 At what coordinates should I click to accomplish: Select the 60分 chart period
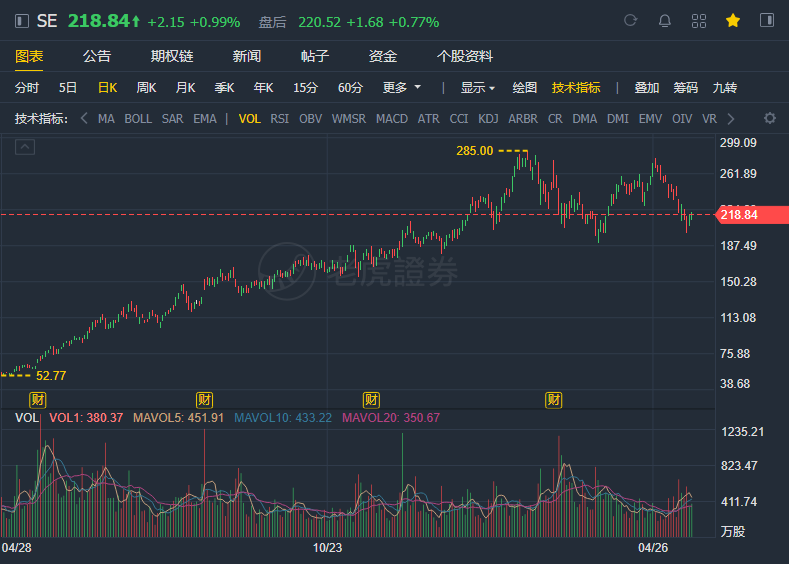pyautogui.click(x=350, y=88)
